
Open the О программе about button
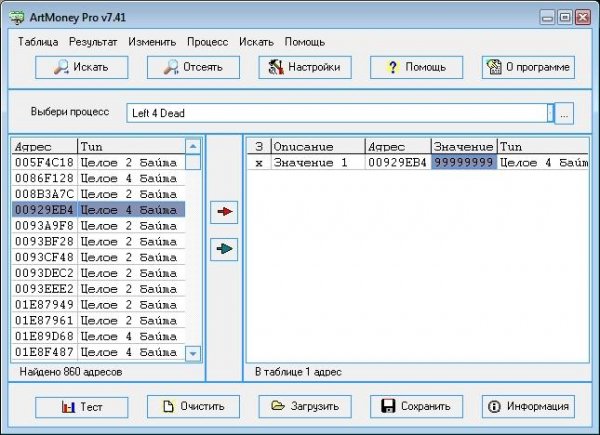click(528, 67)
